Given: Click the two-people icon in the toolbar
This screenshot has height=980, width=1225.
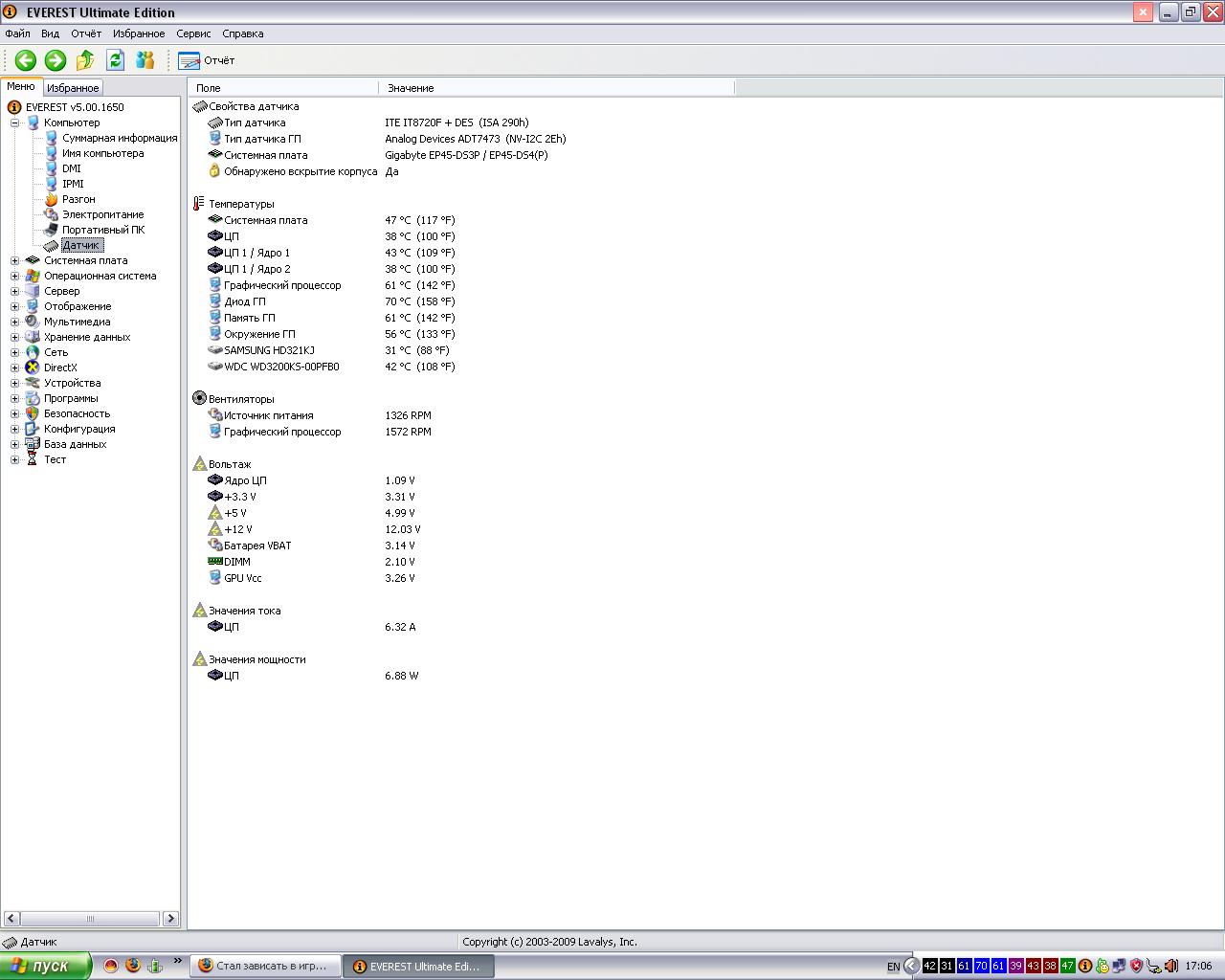Looking at the screenshot, I should [145, 60].
